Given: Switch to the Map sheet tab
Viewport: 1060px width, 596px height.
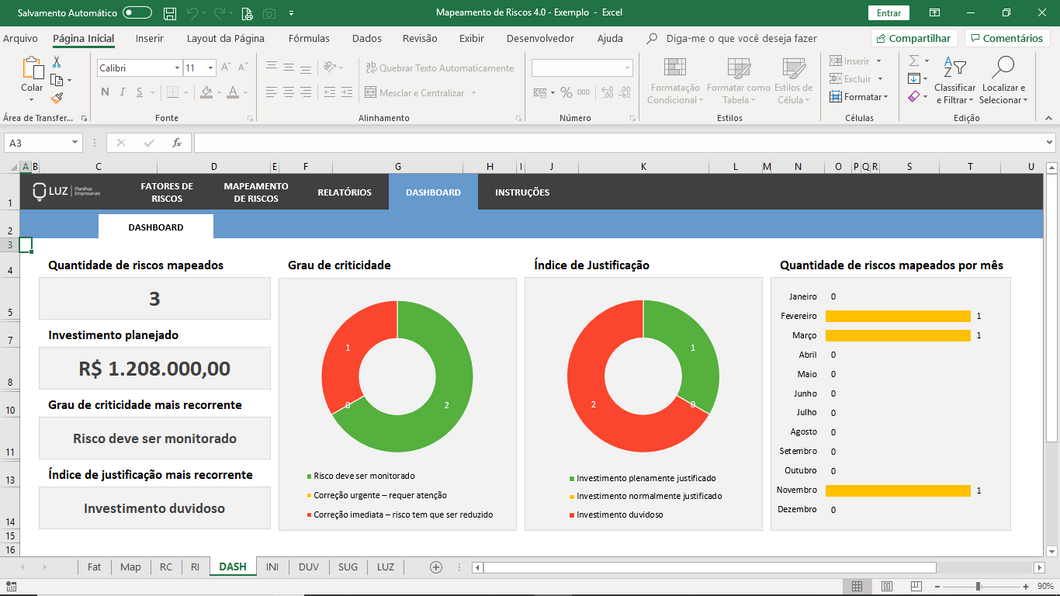Looking at the screenshot, I should point(131,567).
